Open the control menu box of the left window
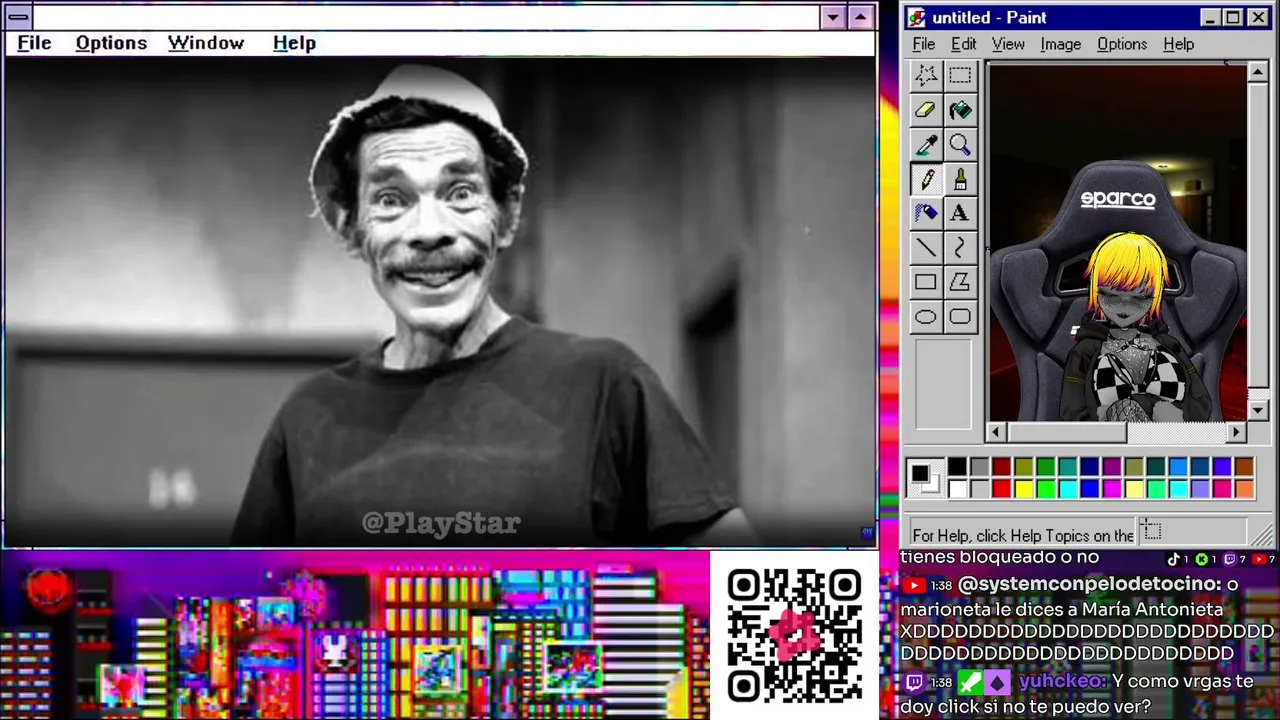The height and width of the screenshot is (720, 1280). (18, 17)
